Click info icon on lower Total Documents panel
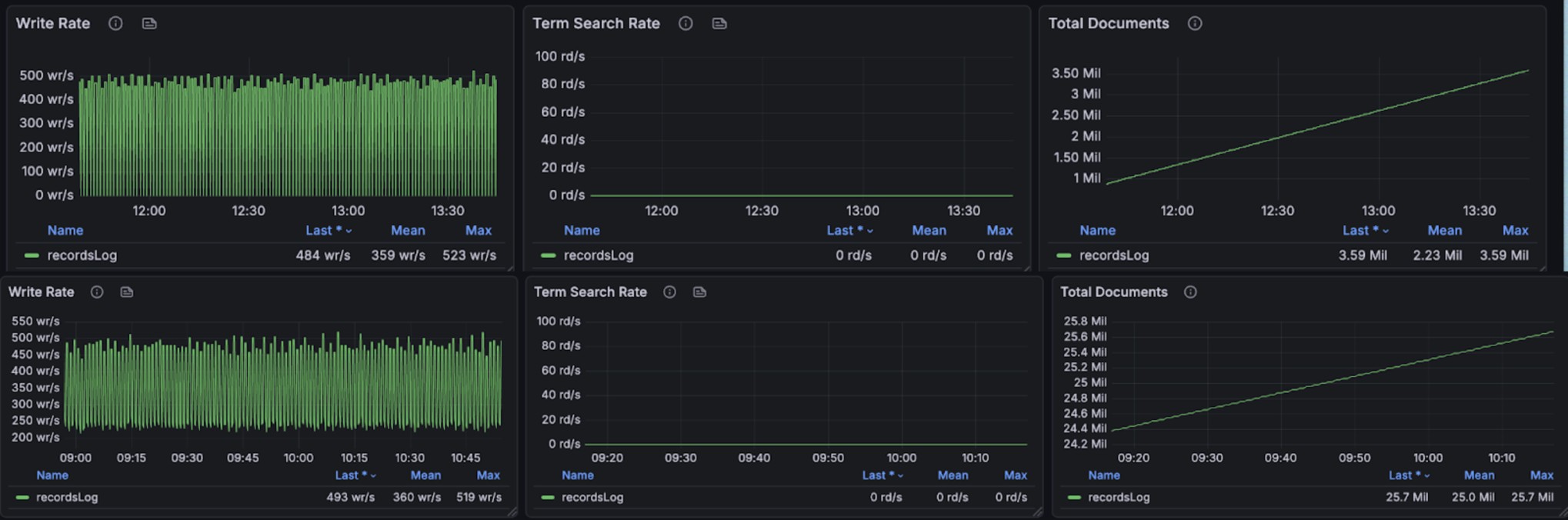1568x520 pixels. pyautogui.click(x=1190, y=292)
